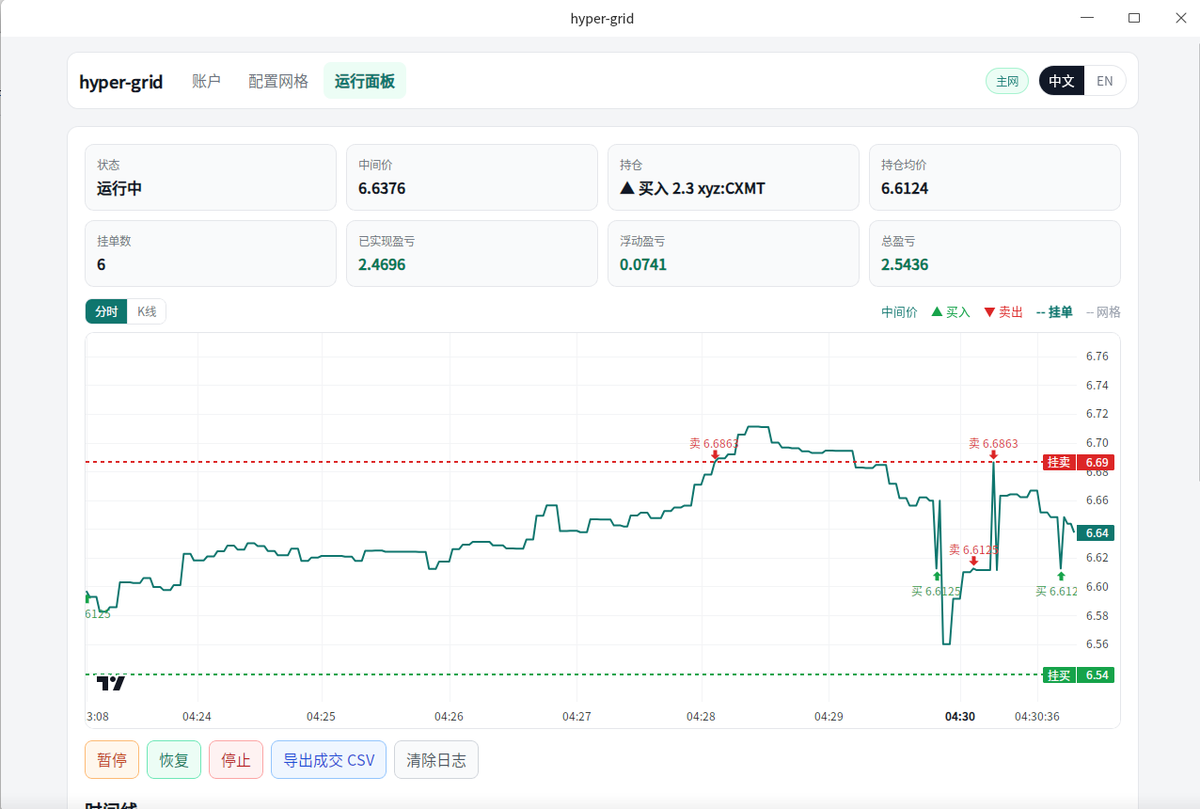Toggle the 挂单 legend lines
Viewport: 1200px width, 809px height.
pyautogui.click(x=1054, y=312)
